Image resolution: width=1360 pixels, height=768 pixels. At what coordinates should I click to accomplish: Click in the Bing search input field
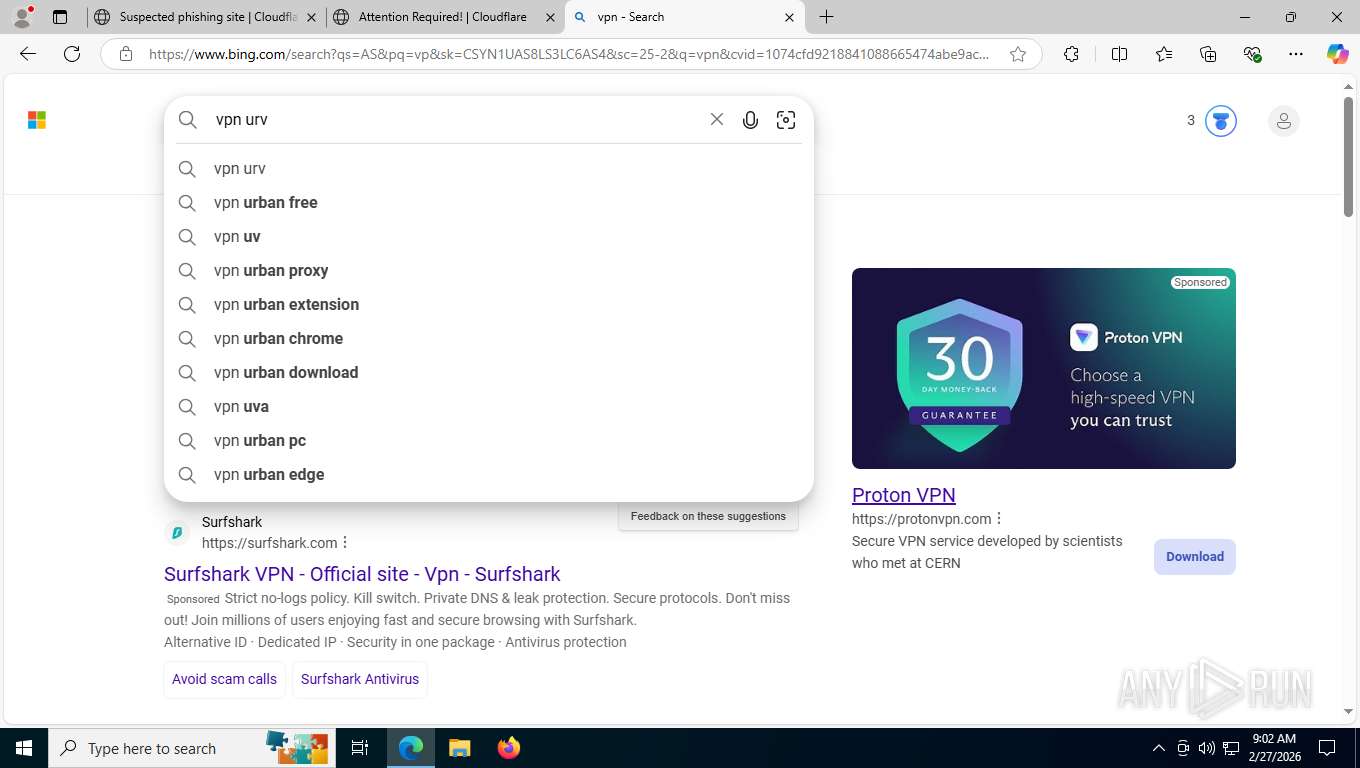(455, 120)
